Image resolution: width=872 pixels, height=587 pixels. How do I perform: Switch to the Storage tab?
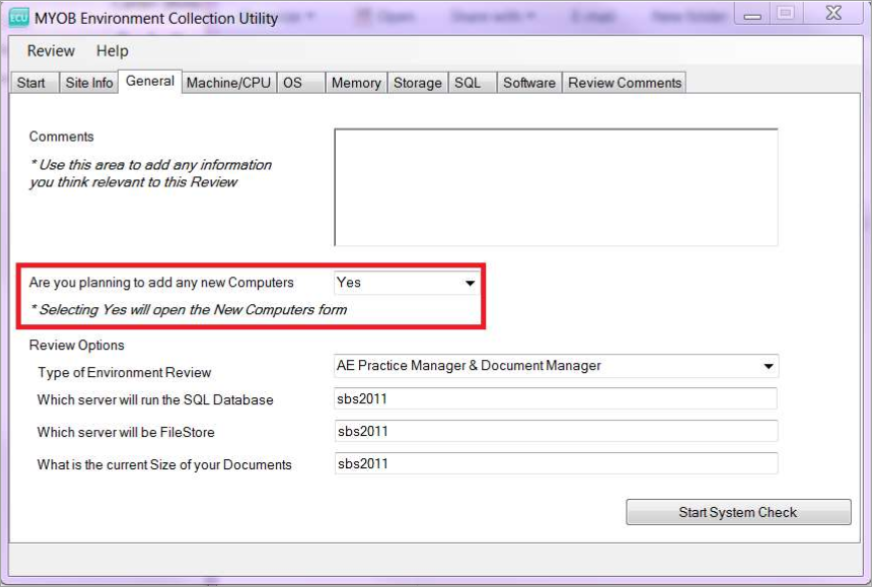click(417, 83)
